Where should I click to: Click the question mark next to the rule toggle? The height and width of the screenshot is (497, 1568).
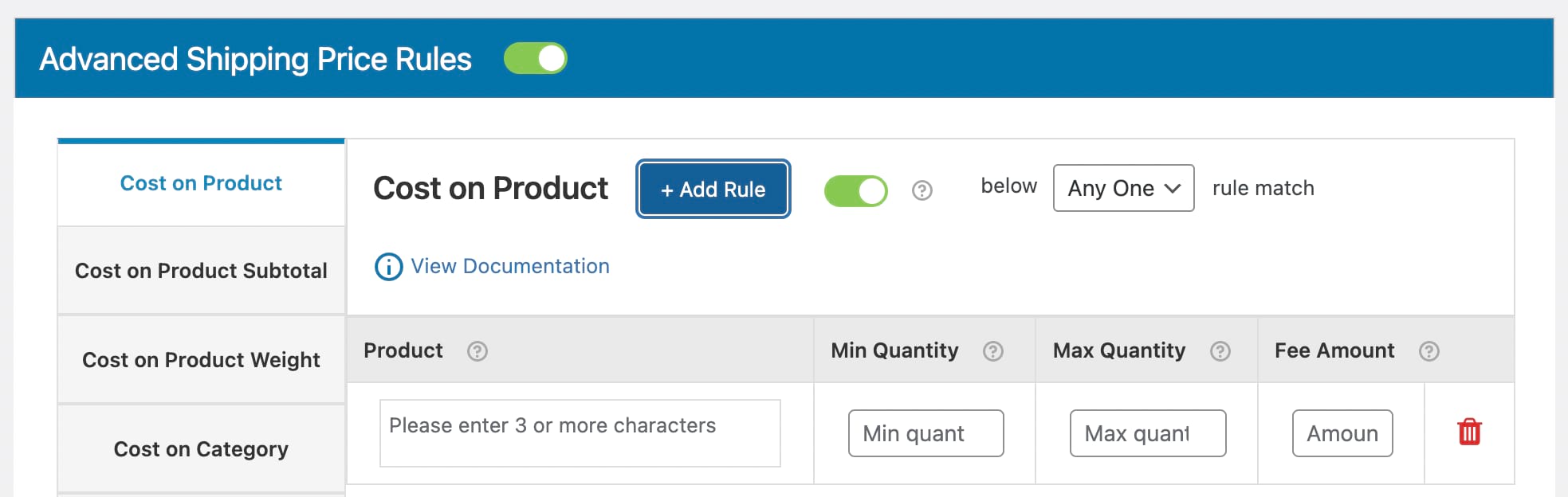922,190
